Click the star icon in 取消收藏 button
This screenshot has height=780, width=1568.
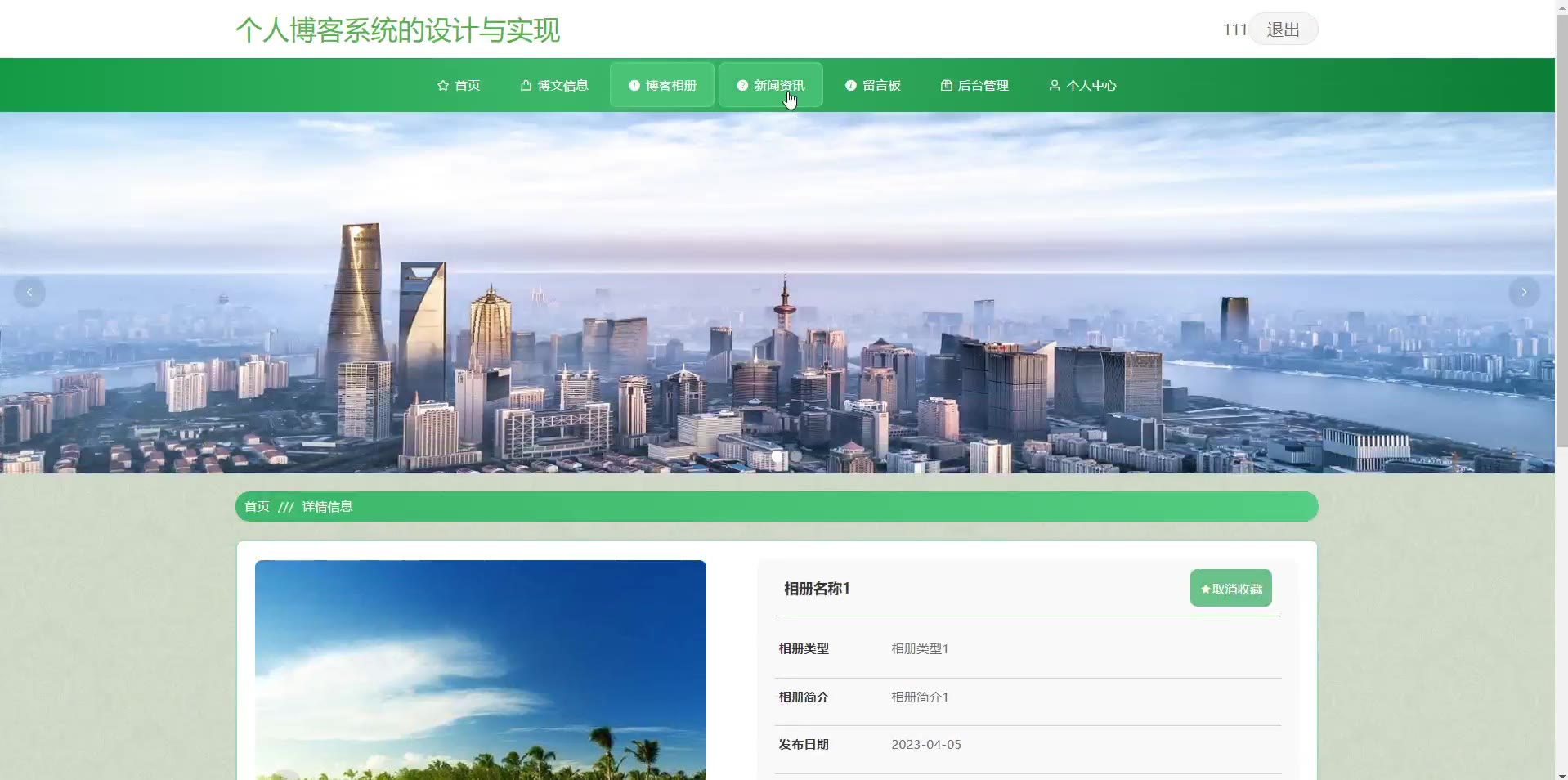tap(1205, 589)
